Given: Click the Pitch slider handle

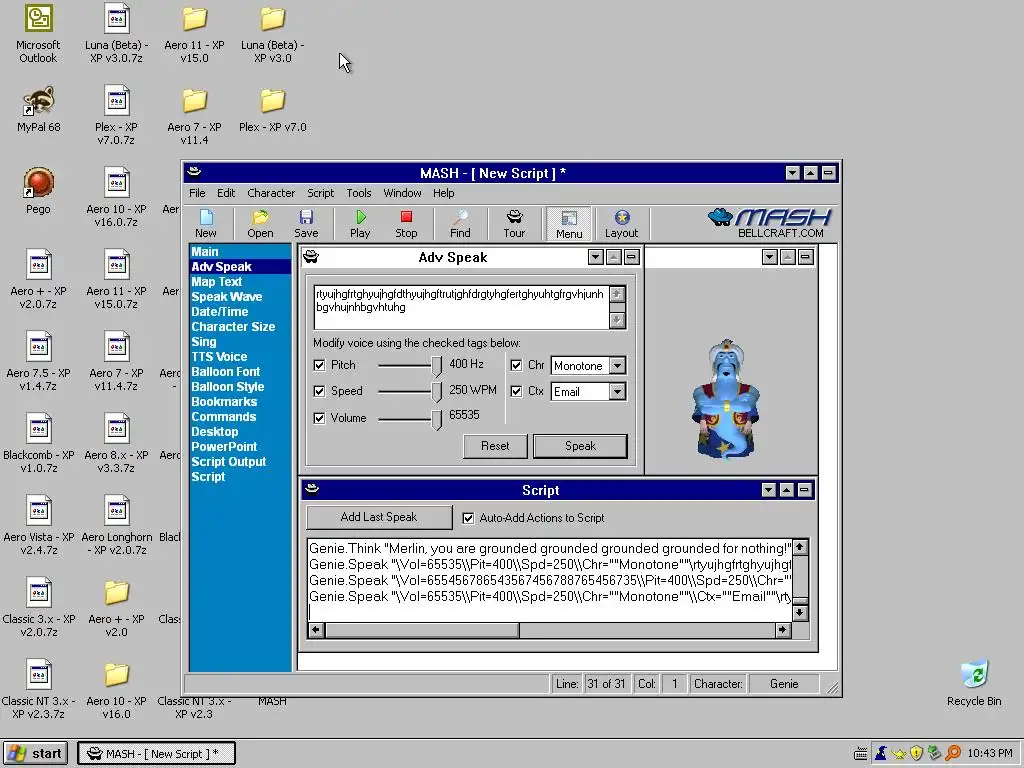Looking at the screenshot, I should coord(436,366).
